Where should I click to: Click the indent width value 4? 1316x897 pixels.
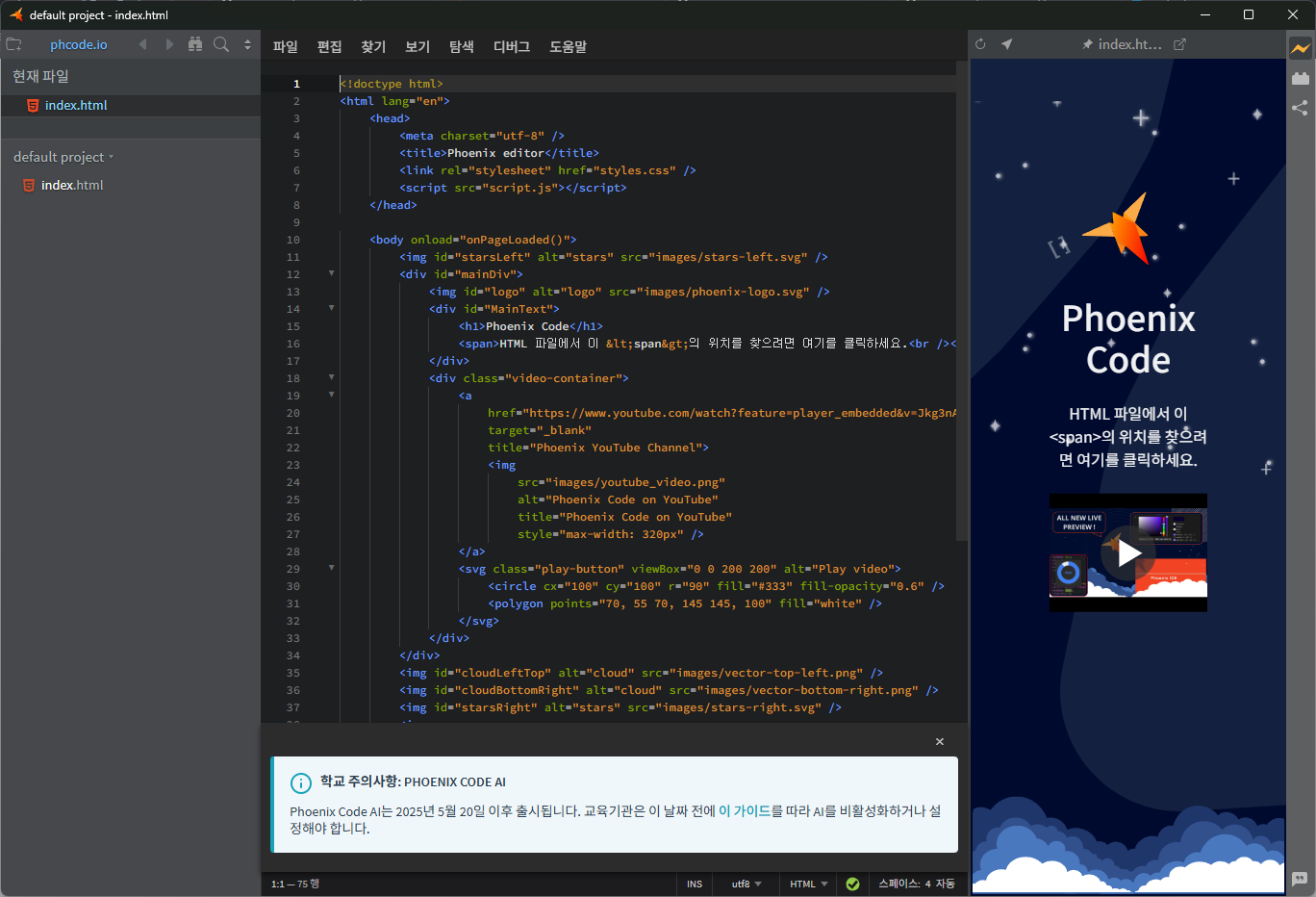(927, 884)
